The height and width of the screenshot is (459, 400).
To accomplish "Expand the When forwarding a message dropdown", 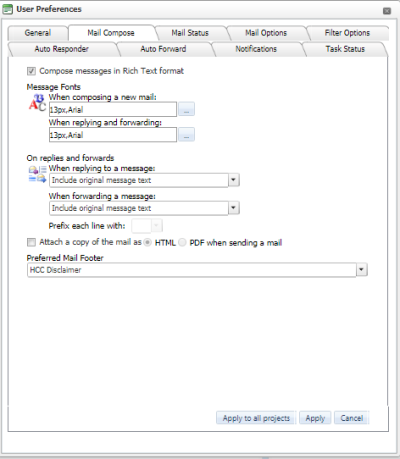I will (x=233, y=208).
